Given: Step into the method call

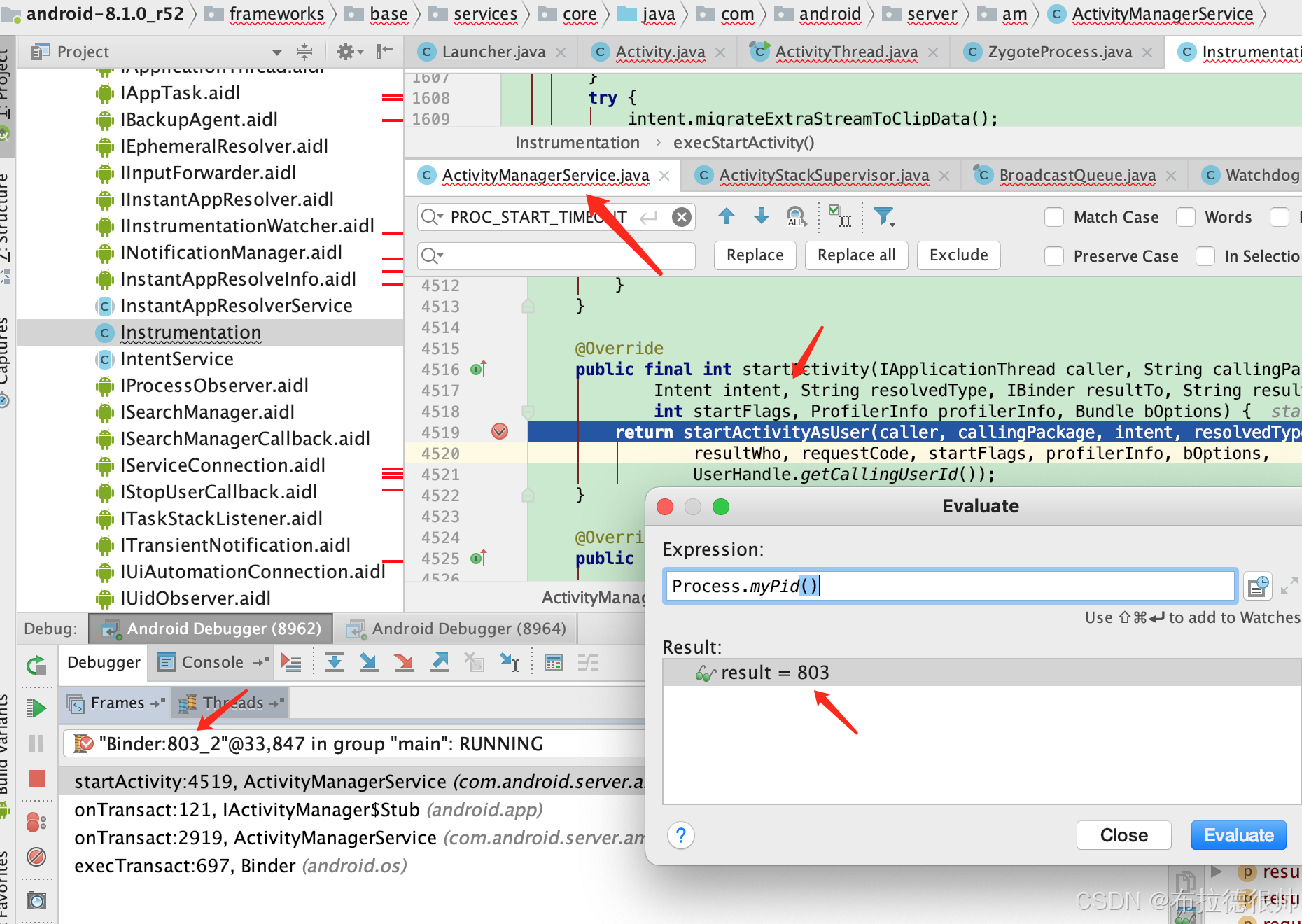Looking at the screenshot, I should [x=369, y=662].
